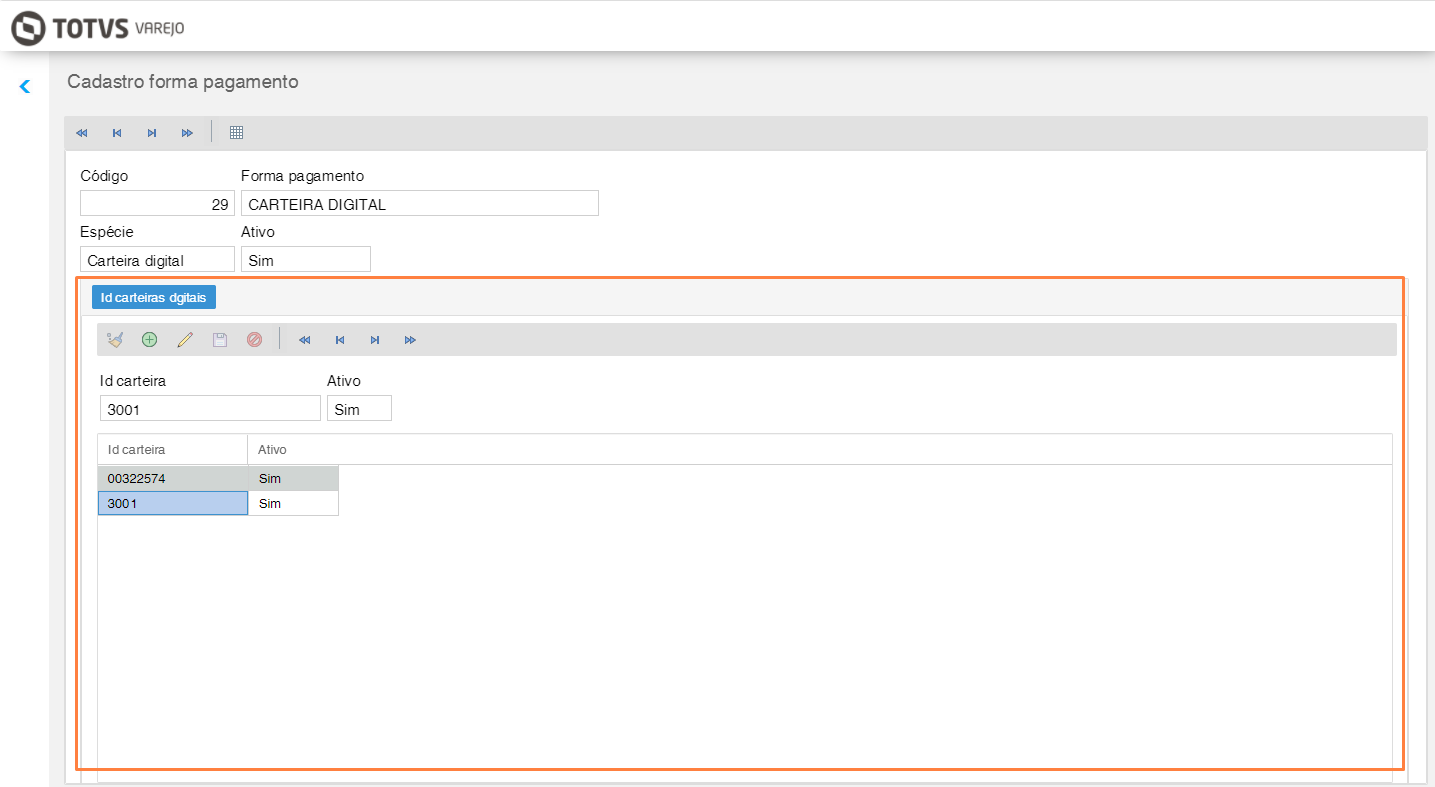Go to last payment form record
This screenshot has height=787, width=1435.
pyautogui.click(x=187, y=133)
